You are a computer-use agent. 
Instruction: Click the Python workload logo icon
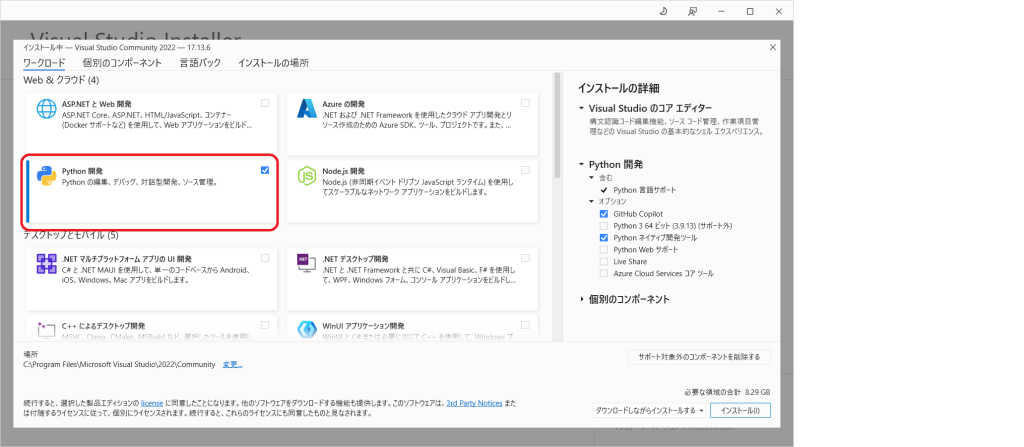coord(46,176)
